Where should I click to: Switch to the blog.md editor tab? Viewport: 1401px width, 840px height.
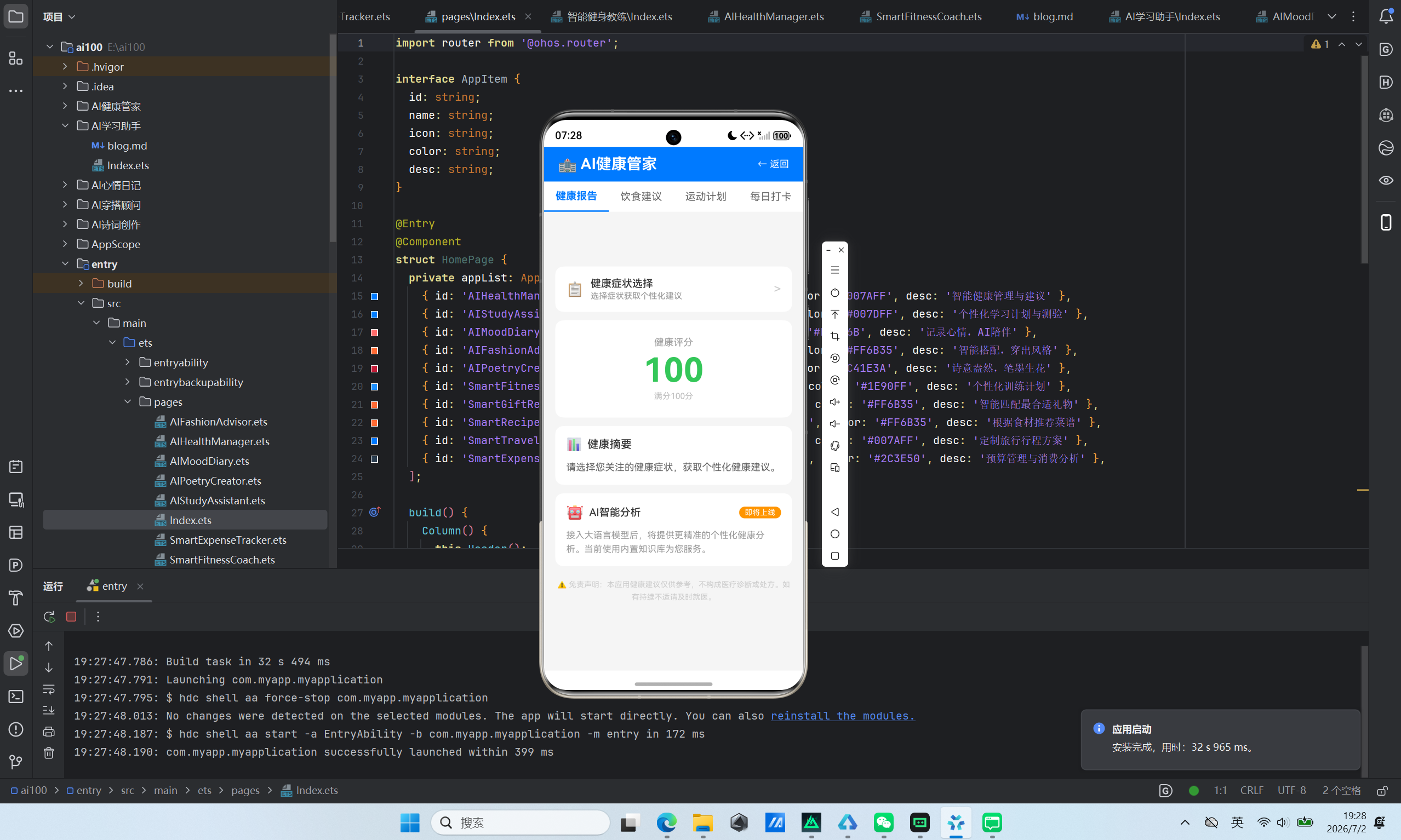[1045, 16]
